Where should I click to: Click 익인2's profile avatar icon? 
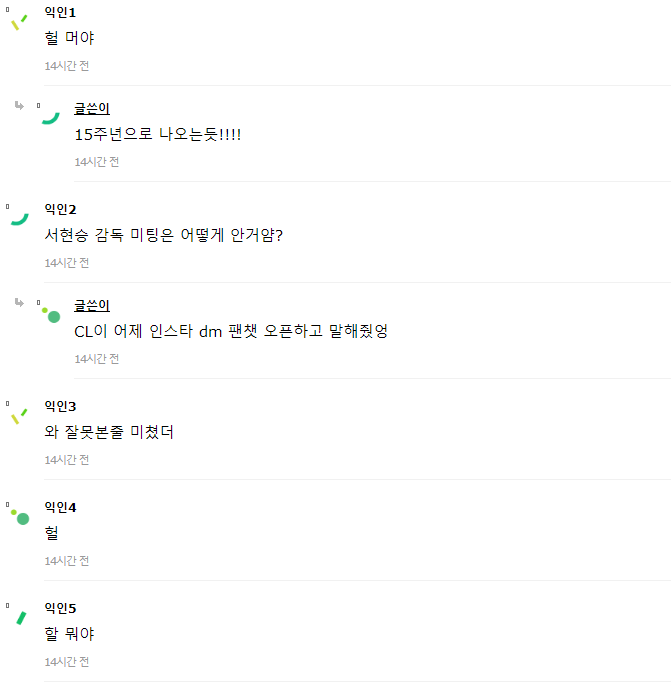(x=18, y=216)
